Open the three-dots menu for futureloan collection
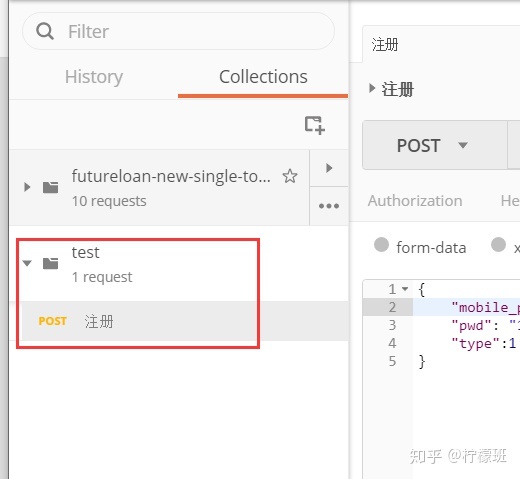The image size is (520, 479). (329, 206)
